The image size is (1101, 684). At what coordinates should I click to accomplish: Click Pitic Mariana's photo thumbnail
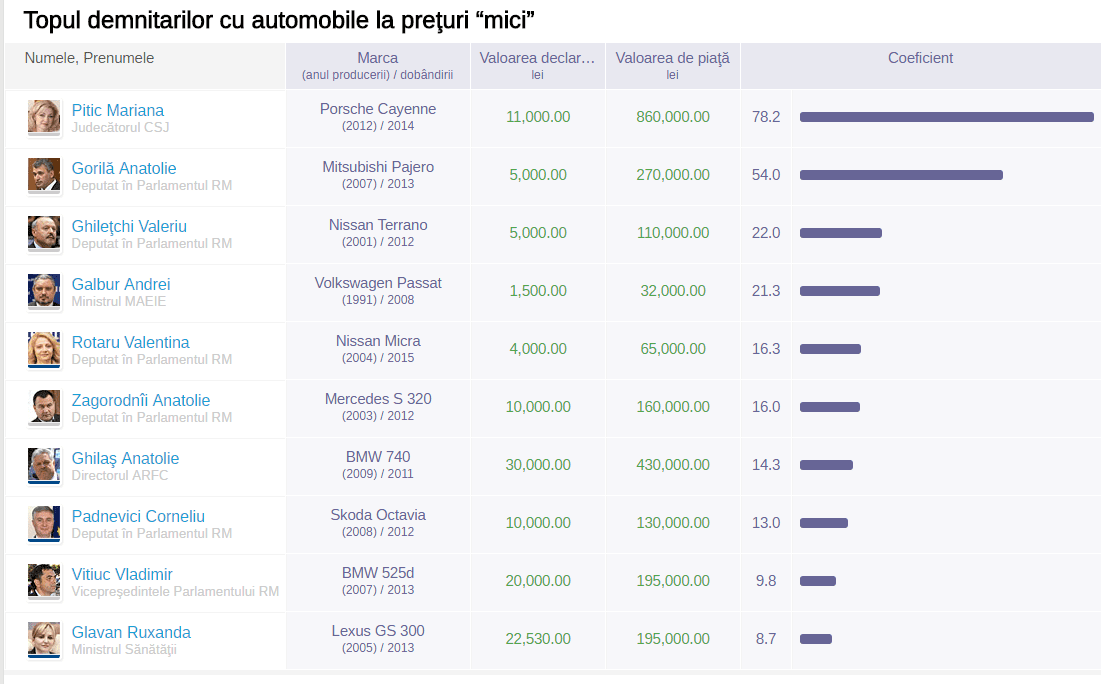coord(44,117)
